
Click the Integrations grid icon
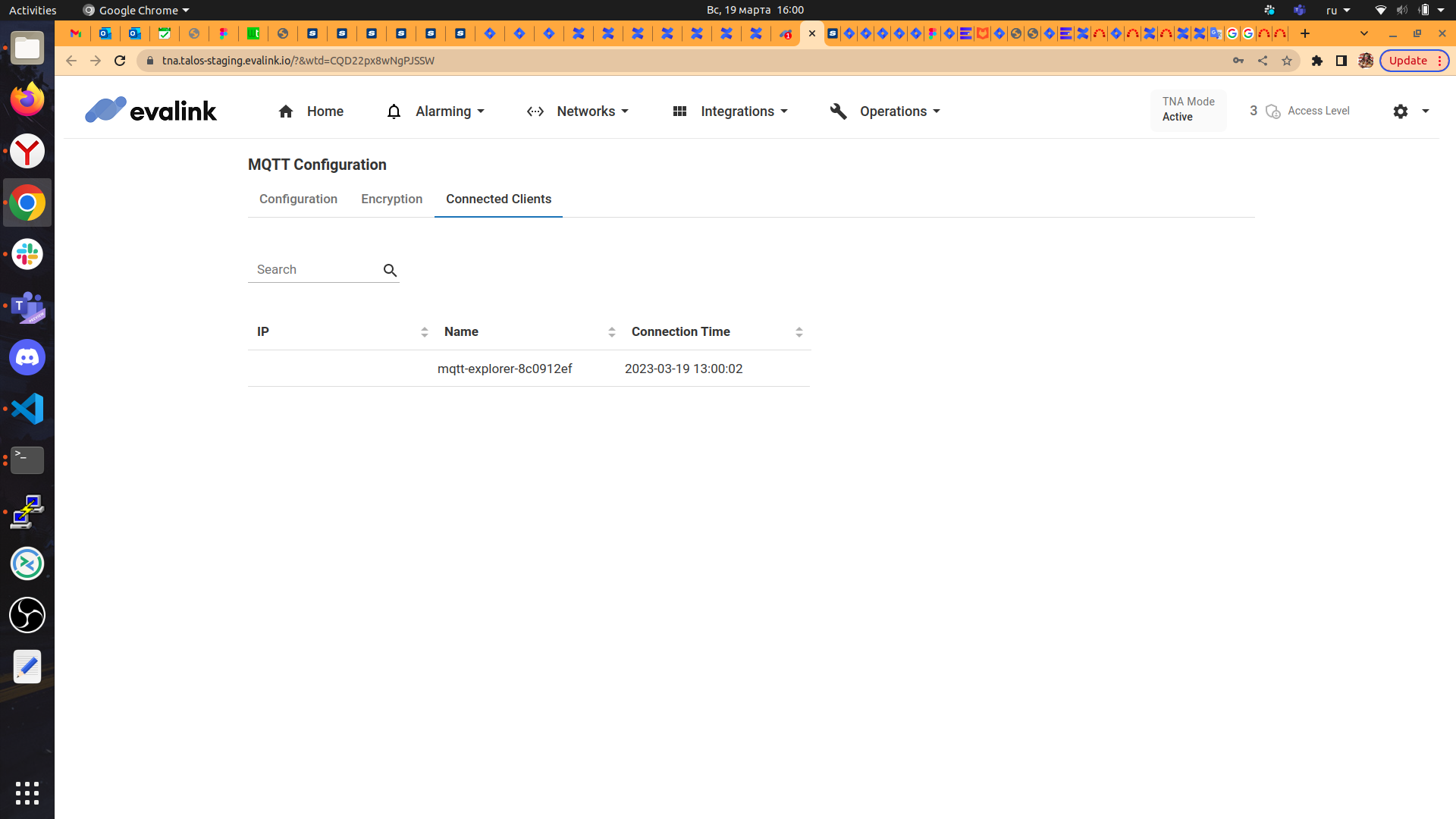(x=679, y=111)
